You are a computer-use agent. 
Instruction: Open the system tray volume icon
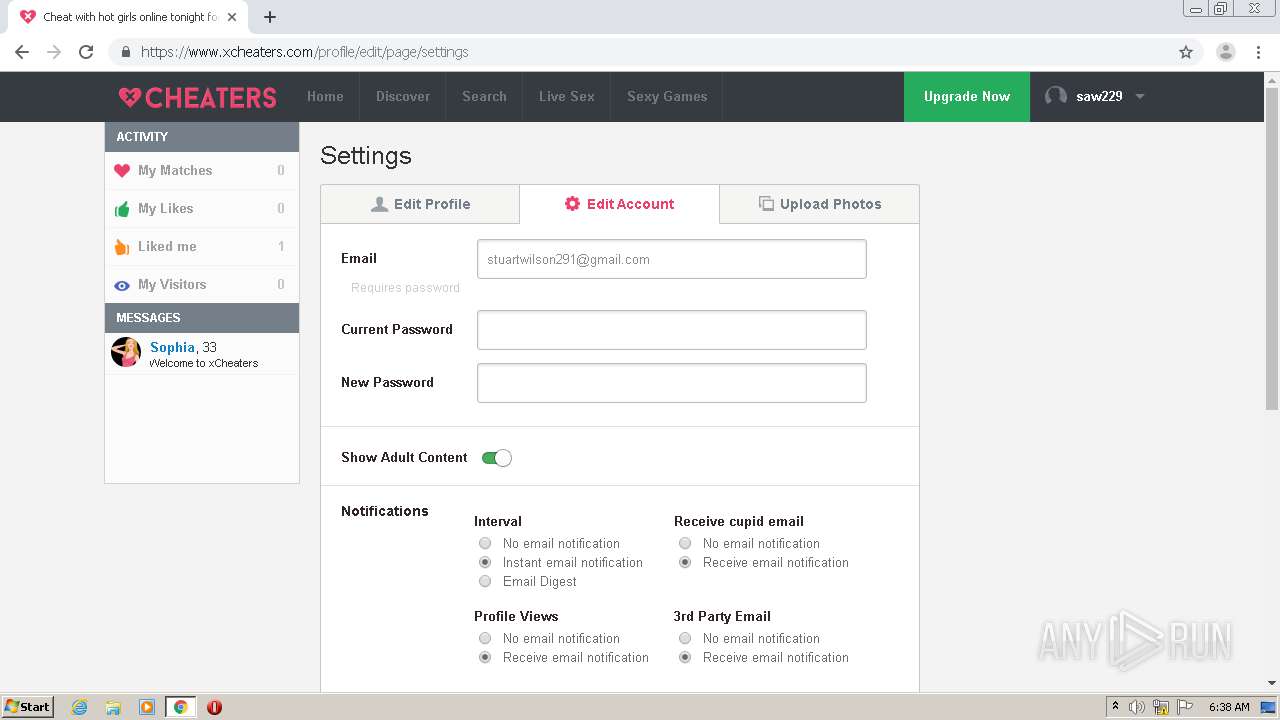1137,707
